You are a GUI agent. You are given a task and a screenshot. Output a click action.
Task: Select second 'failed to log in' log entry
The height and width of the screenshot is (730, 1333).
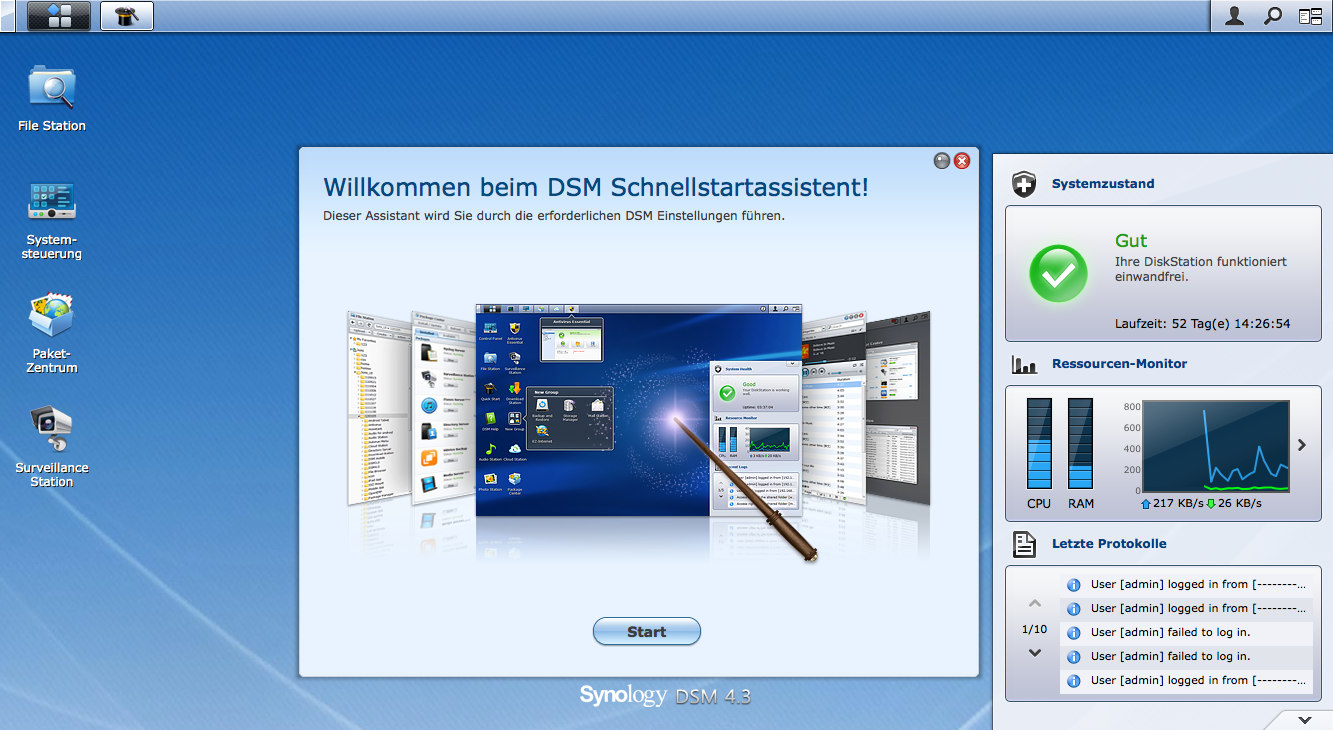pos(1186,657)
